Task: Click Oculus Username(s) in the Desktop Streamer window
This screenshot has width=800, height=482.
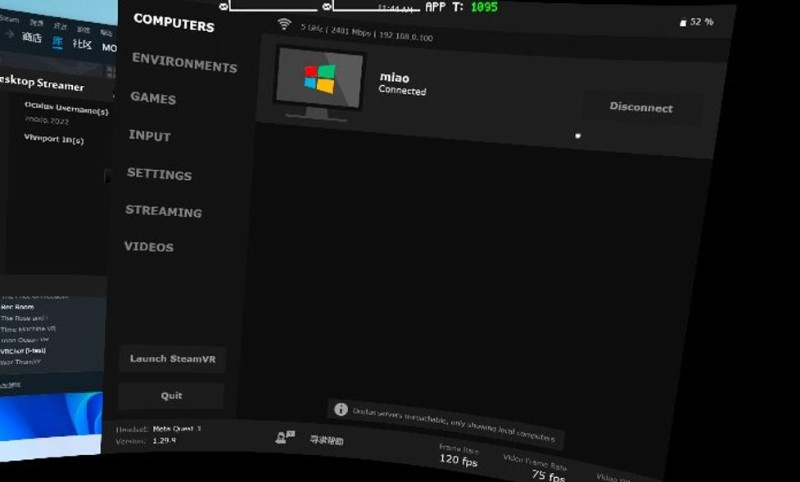Action: point(66,108)
